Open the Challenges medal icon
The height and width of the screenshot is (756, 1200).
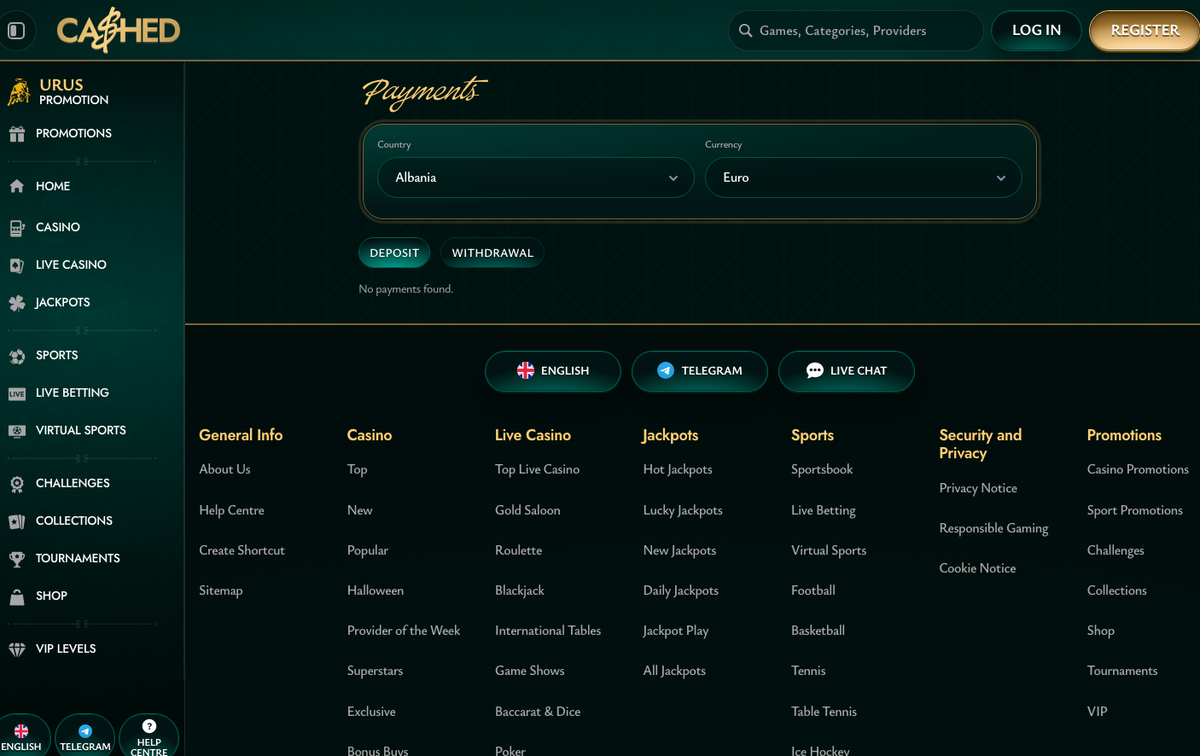pos(17,484)
